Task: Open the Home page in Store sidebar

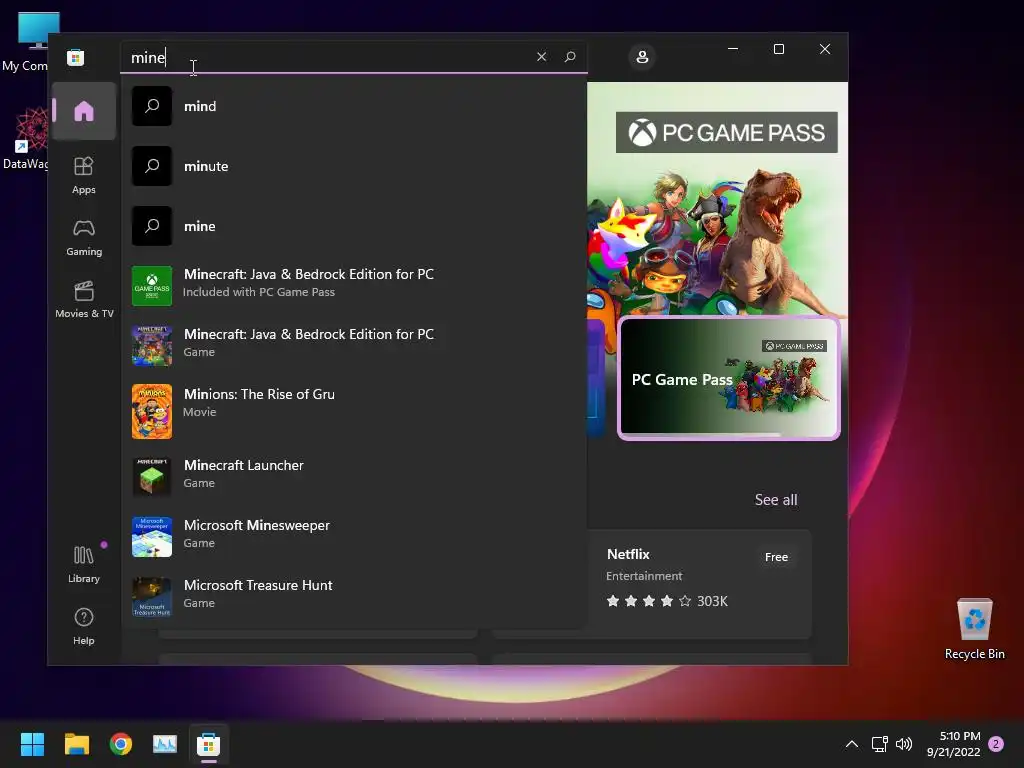Action: click(84, 111)
